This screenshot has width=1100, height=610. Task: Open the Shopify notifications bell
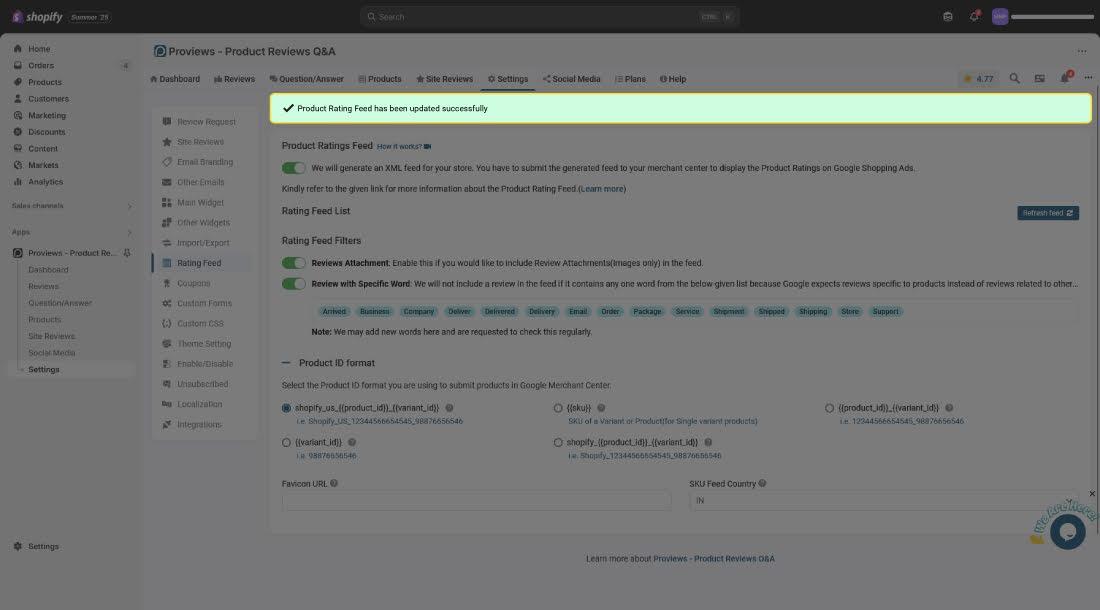pos(974,17)
